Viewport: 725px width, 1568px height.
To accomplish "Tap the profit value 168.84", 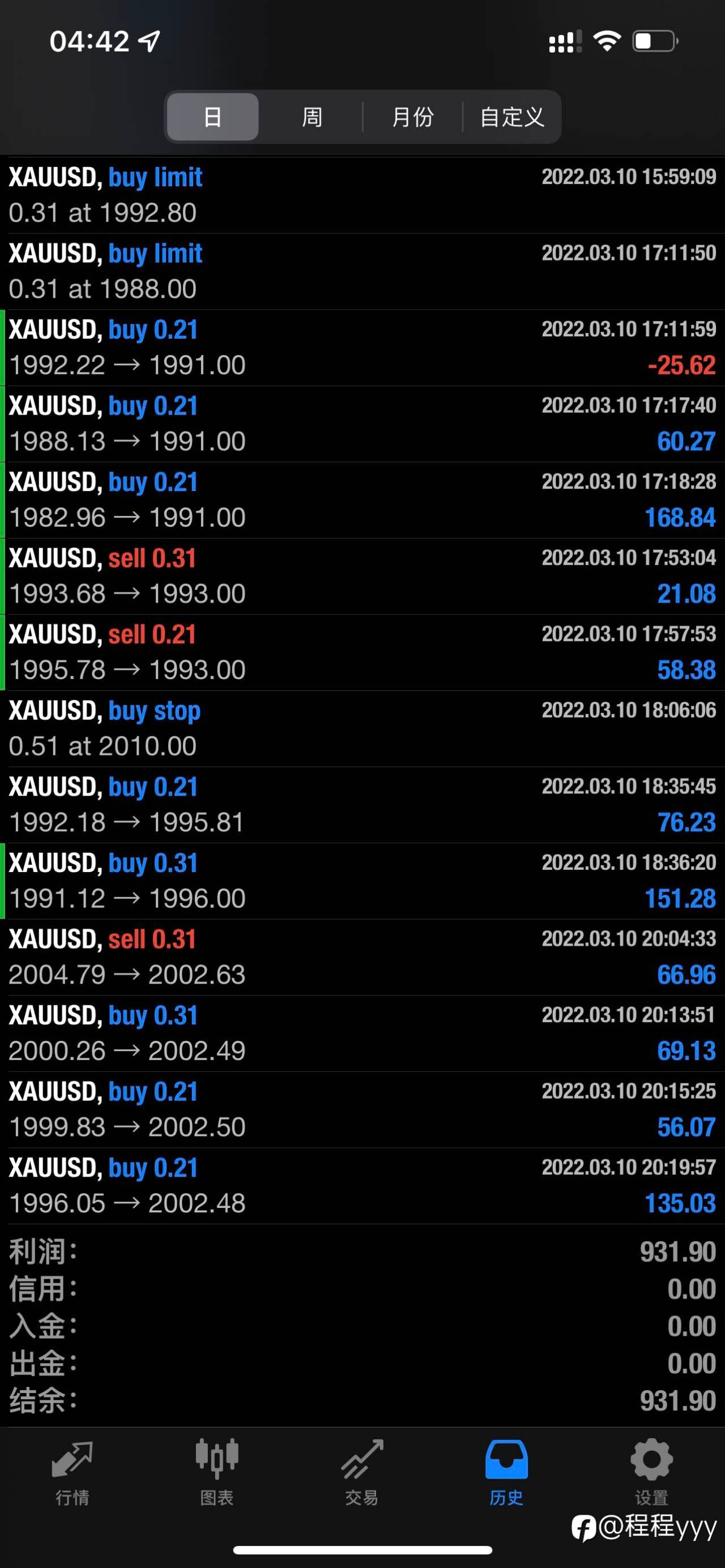I will point(680,518).
